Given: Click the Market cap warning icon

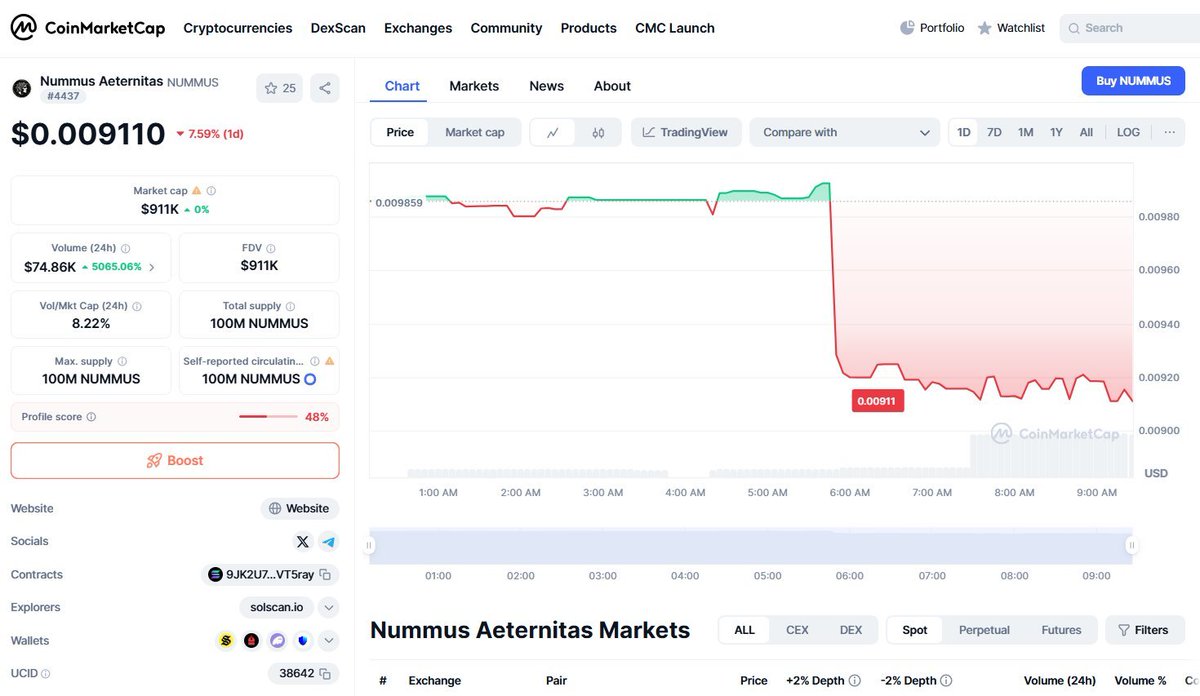Looking at the screenshot, I should 196,190.
